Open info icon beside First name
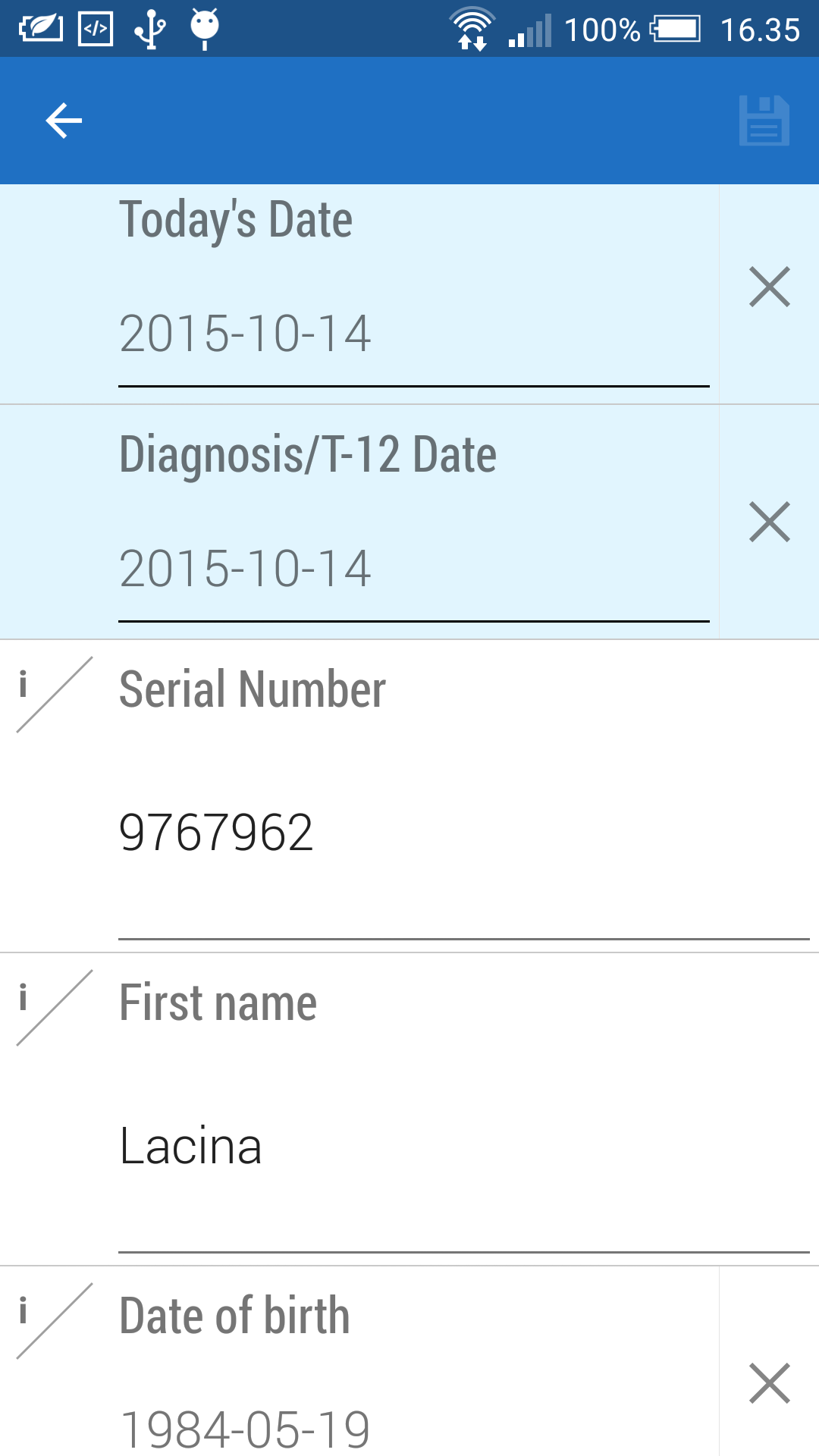The width and height of the screenshot is (819, 1456). [23, 999]
